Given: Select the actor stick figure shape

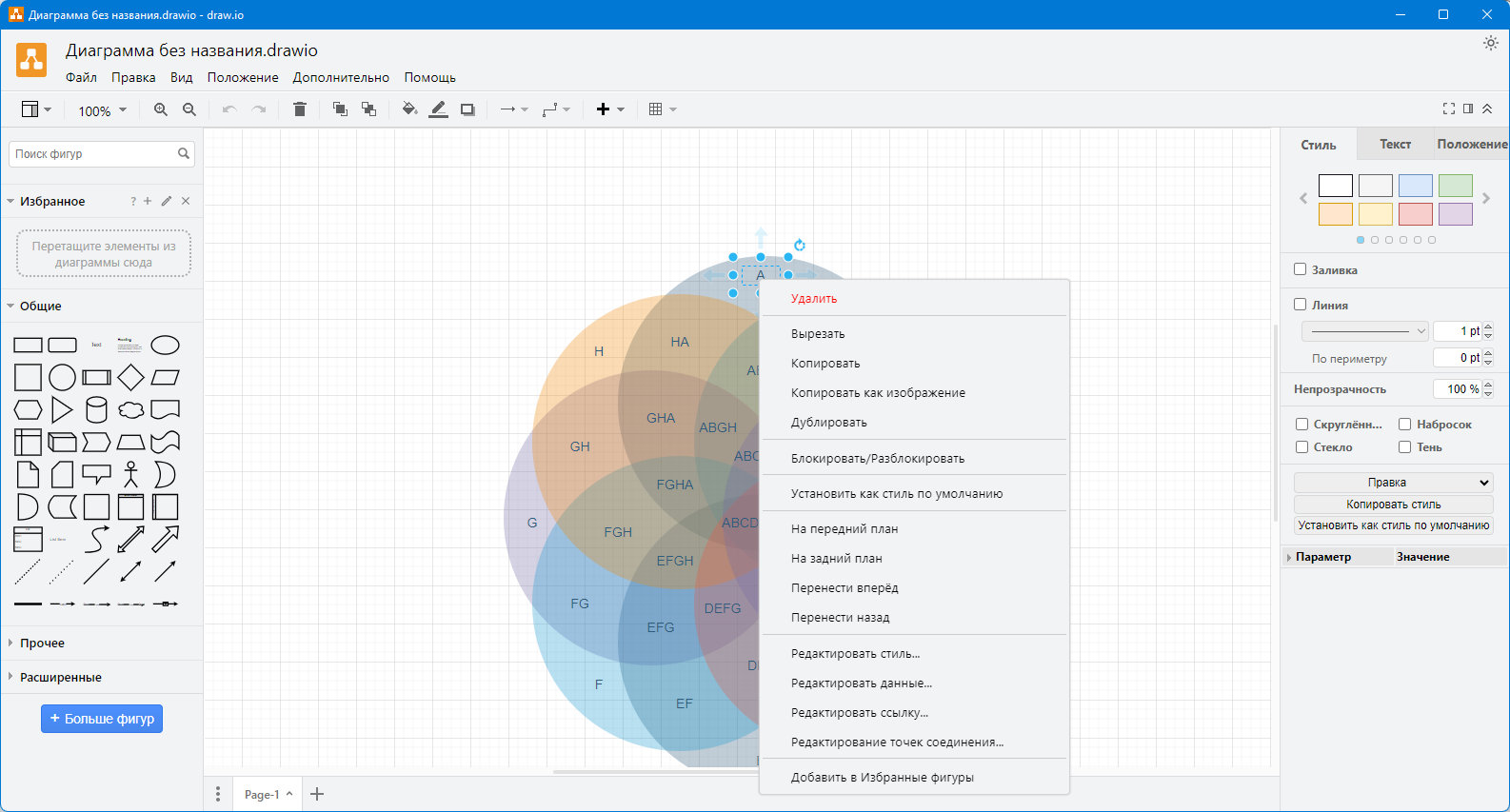Looking at the screenshot, I should tap(131, 474).
